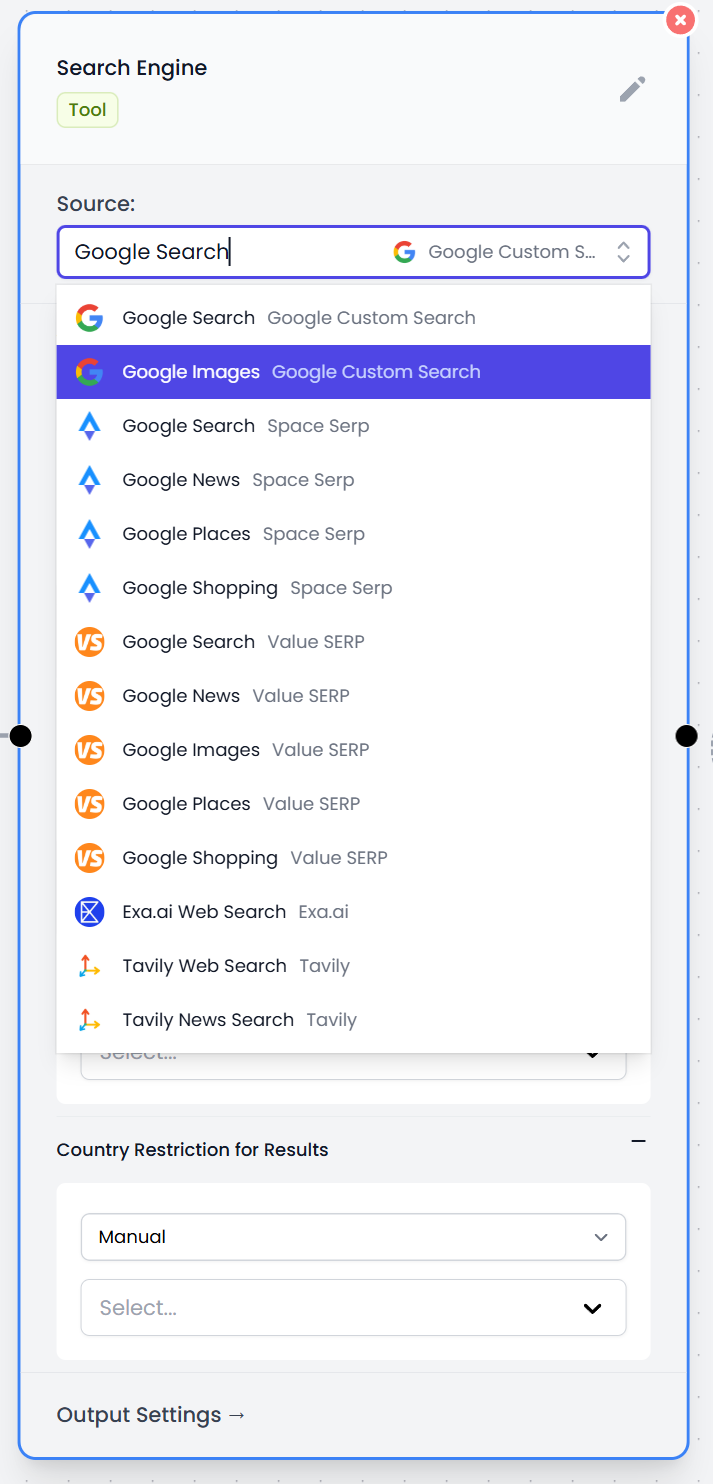This screenshot has width=713, height=1484.
Task: Toggle the Source selector up-down arrows
Action: click(x=623, y=252)
